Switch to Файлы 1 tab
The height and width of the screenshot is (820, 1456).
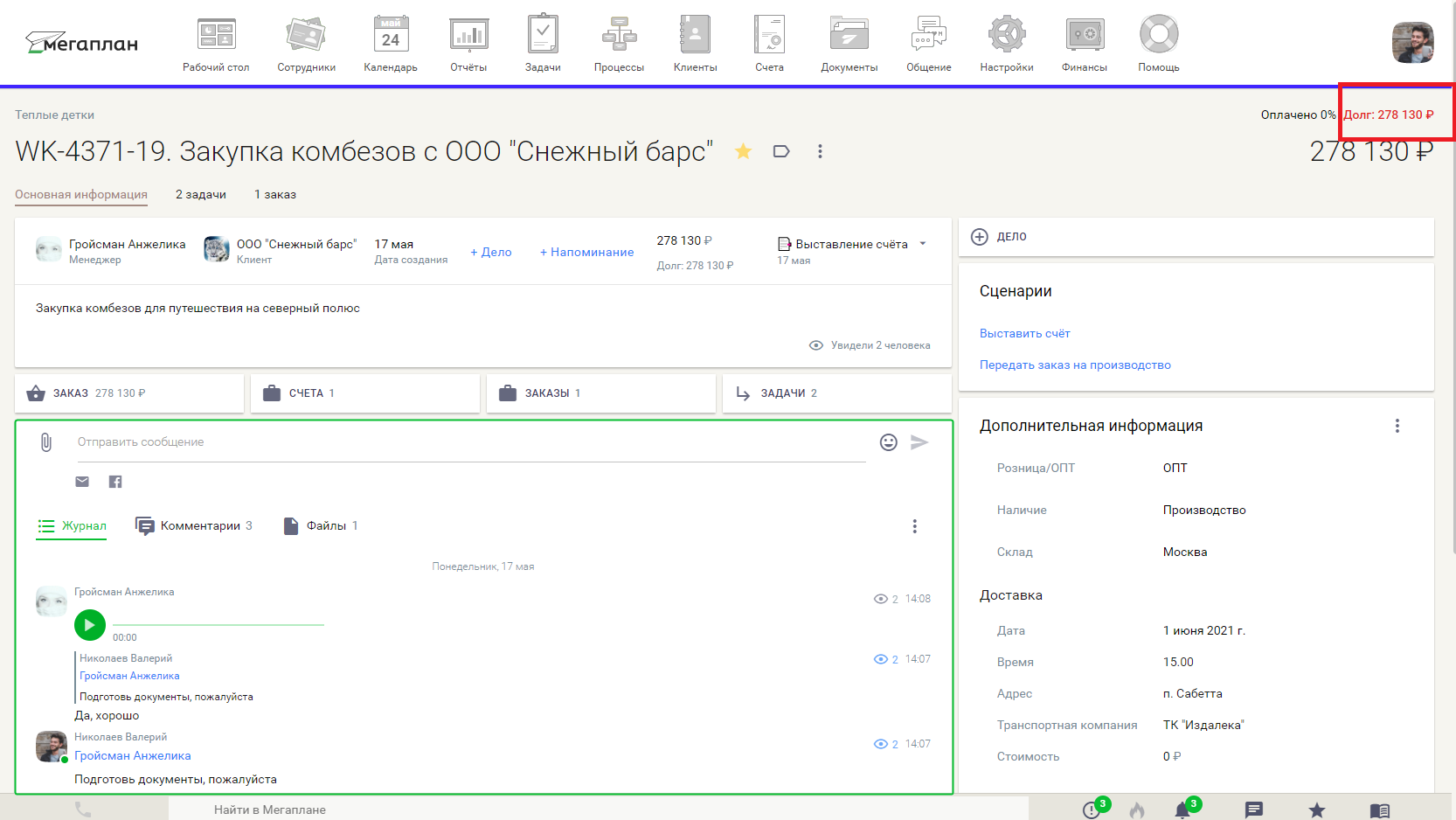coord(321,525)
